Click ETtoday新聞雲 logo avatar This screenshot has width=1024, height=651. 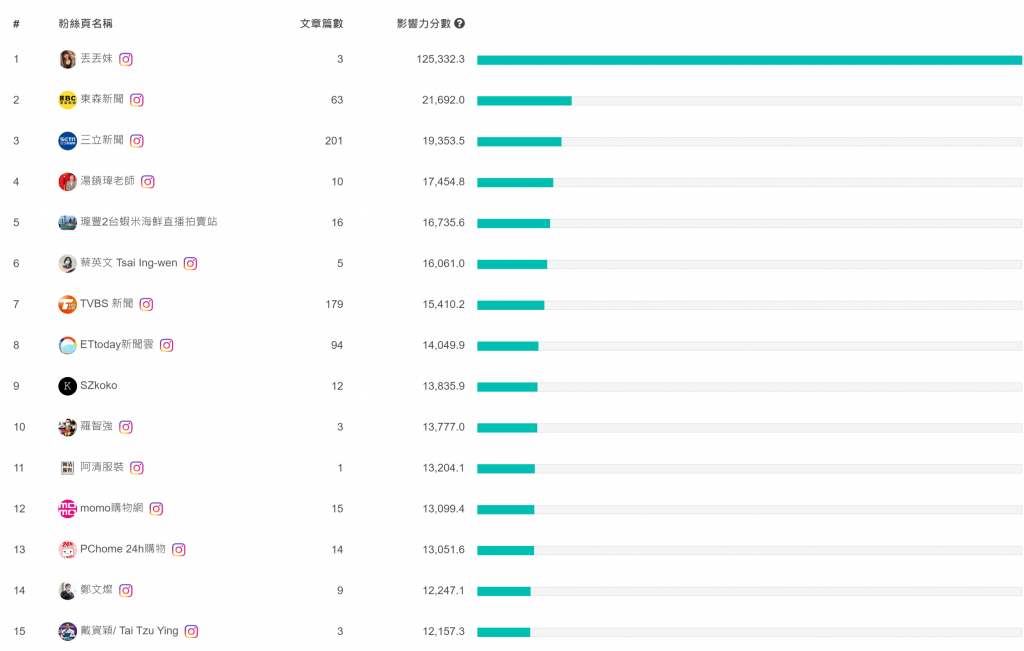67,345
